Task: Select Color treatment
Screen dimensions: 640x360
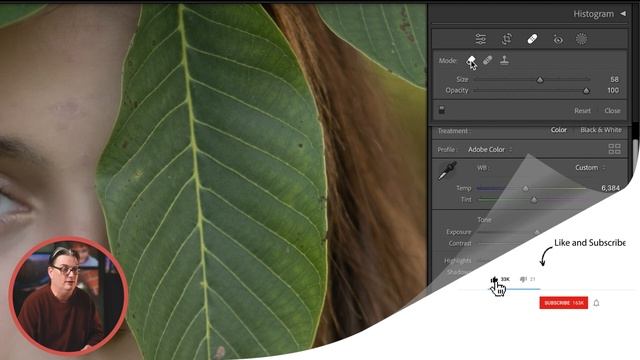Action: tap(559, 130)
